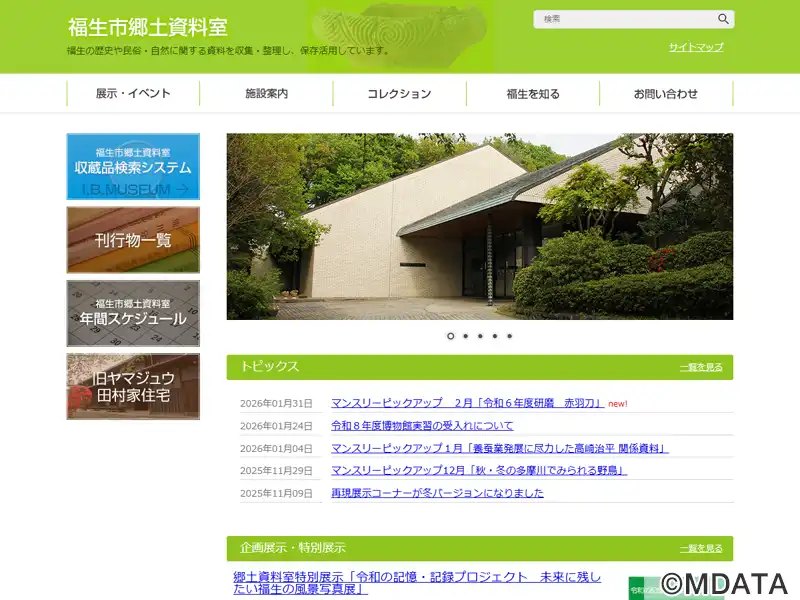Select the second slideshow indicator dot
Viewport: 800px width, 600px height.
(465, 336)
